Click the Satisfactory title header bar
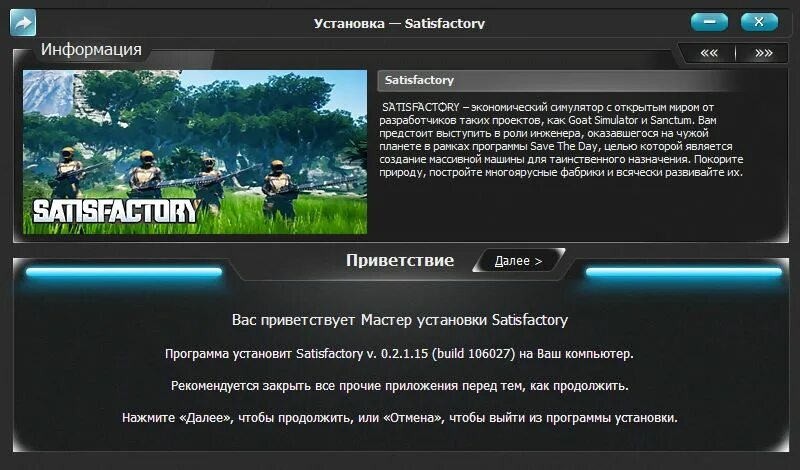Screen dimensions: 800x470 [x=561, y=80]
